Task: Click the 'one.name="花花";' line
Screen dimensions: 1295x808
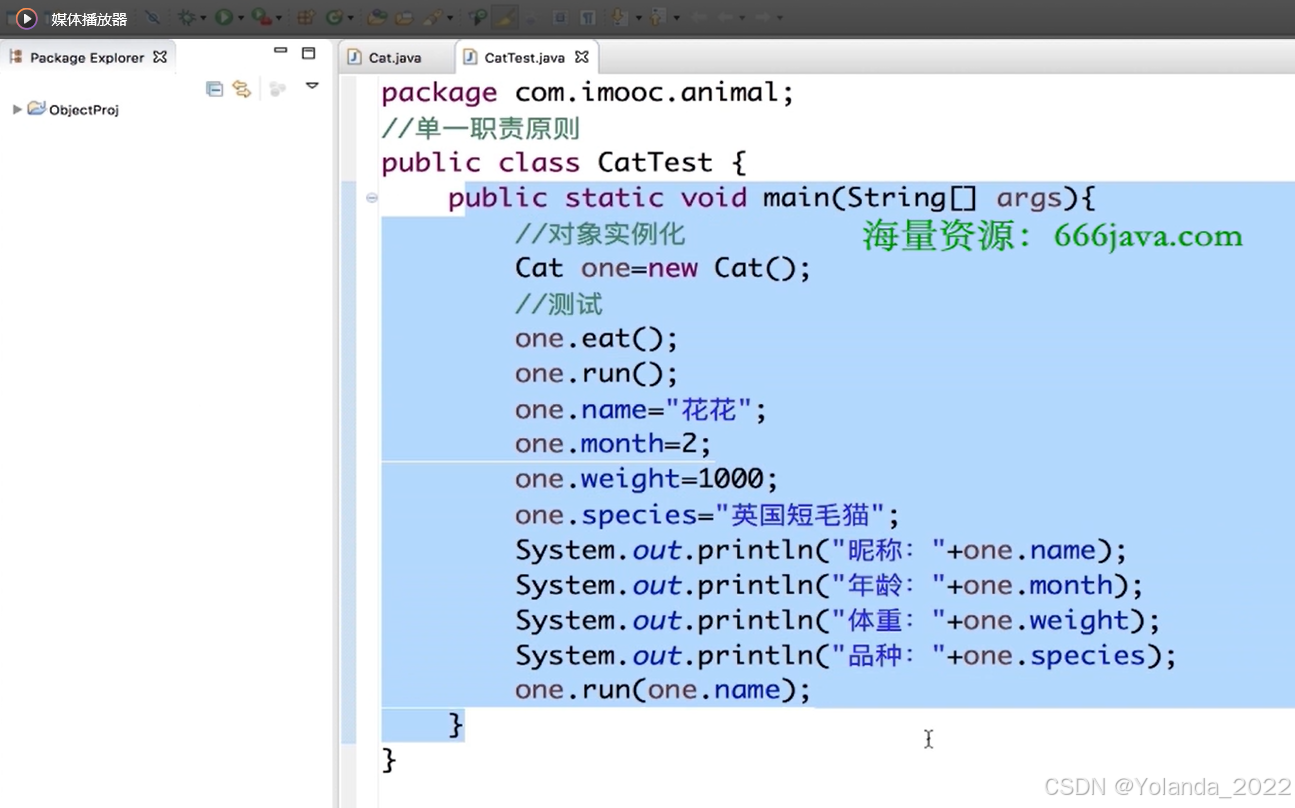Action: pos(641,410)
